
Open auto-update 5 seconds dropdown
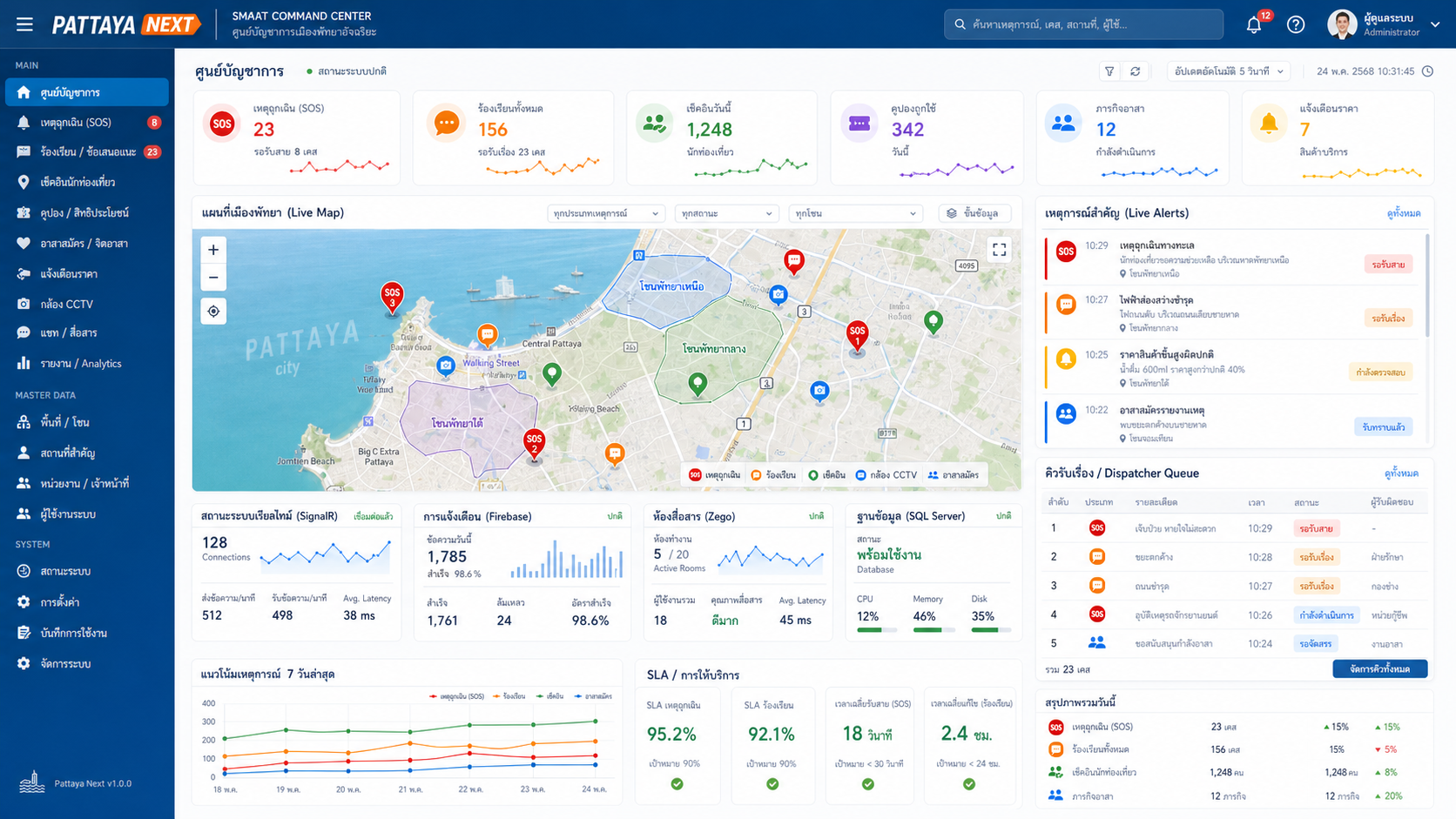[1228, 71]
